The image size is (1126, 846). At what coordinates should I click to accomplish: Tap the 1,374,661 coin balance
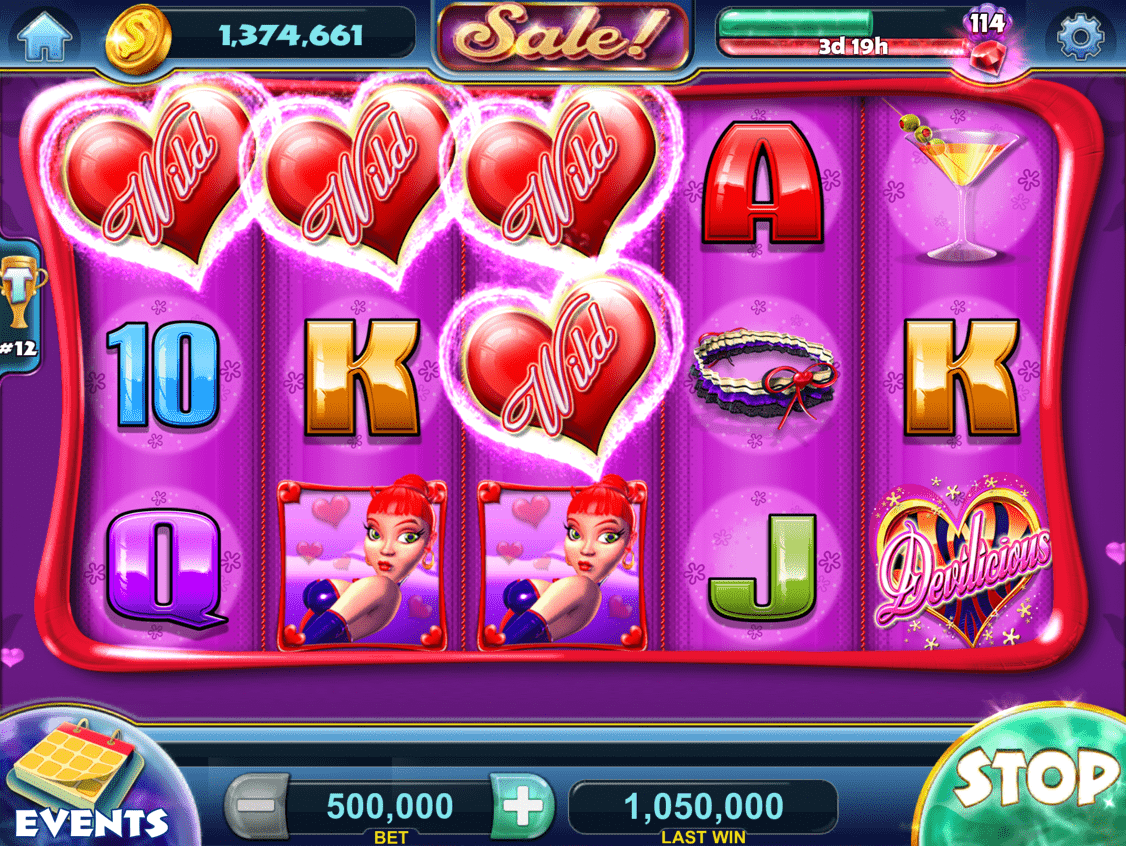[x=291, y=34]
